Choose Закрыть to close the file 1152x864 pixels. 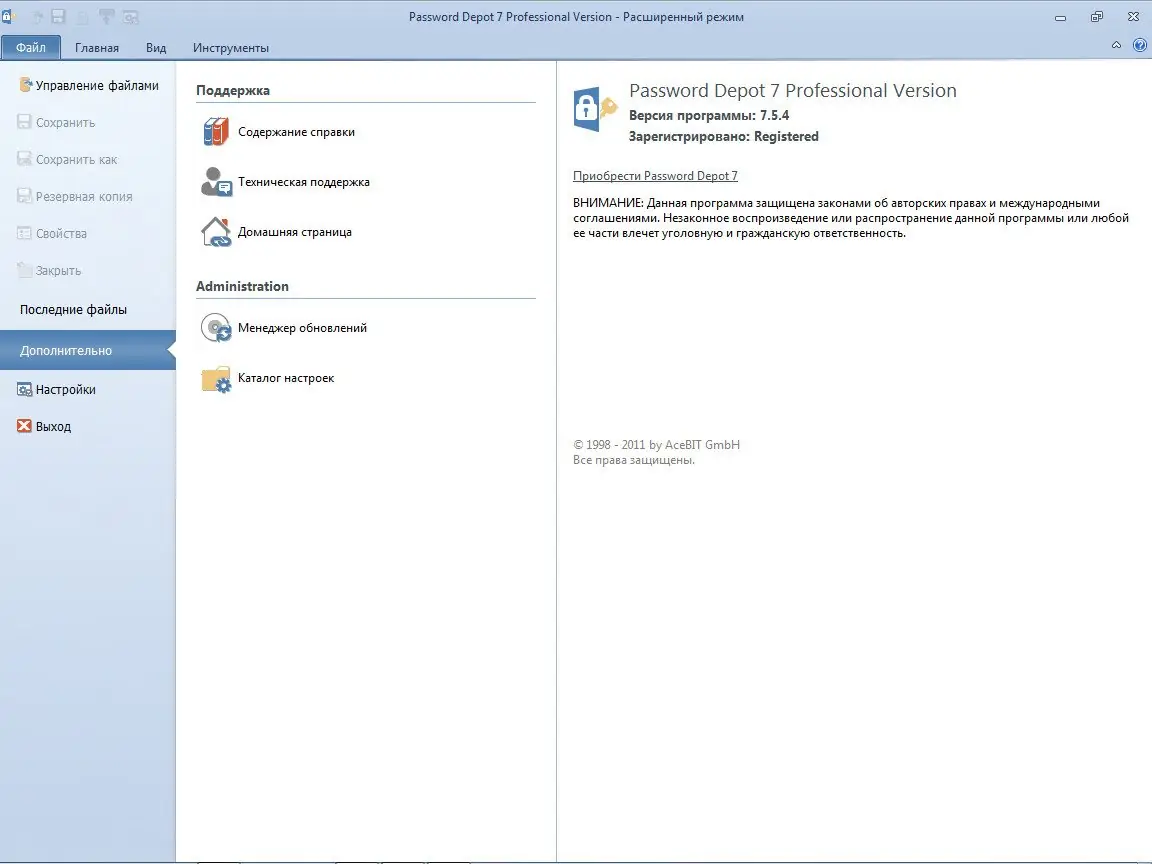48,270
